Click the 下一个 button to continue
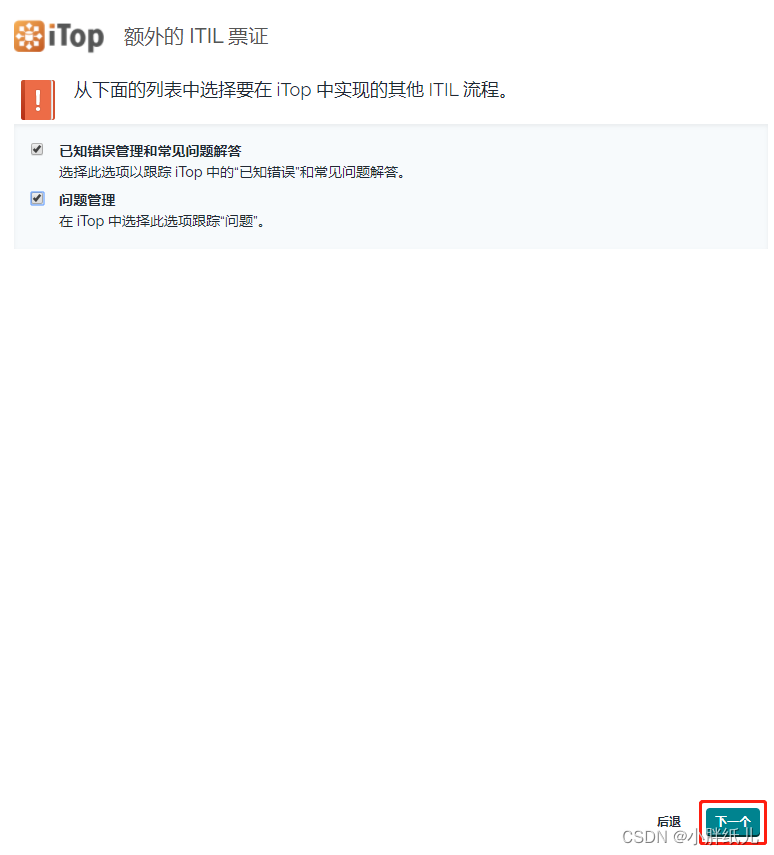Viewport: 774px width, 855px height. (x=733, y=822)
